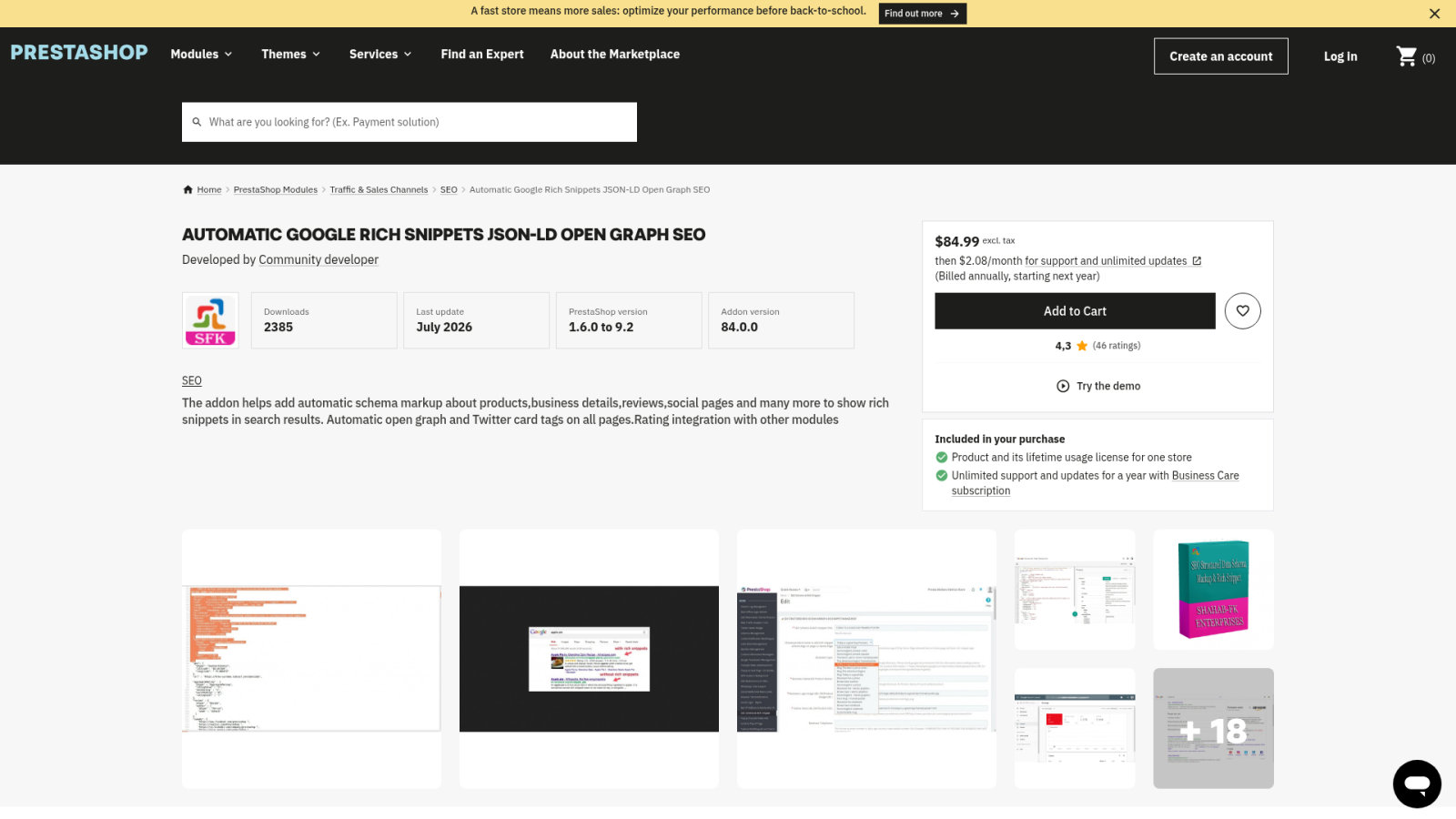Open About the Marketplace page
Viewport: 1456px width, 819px height.
(615, 55)
